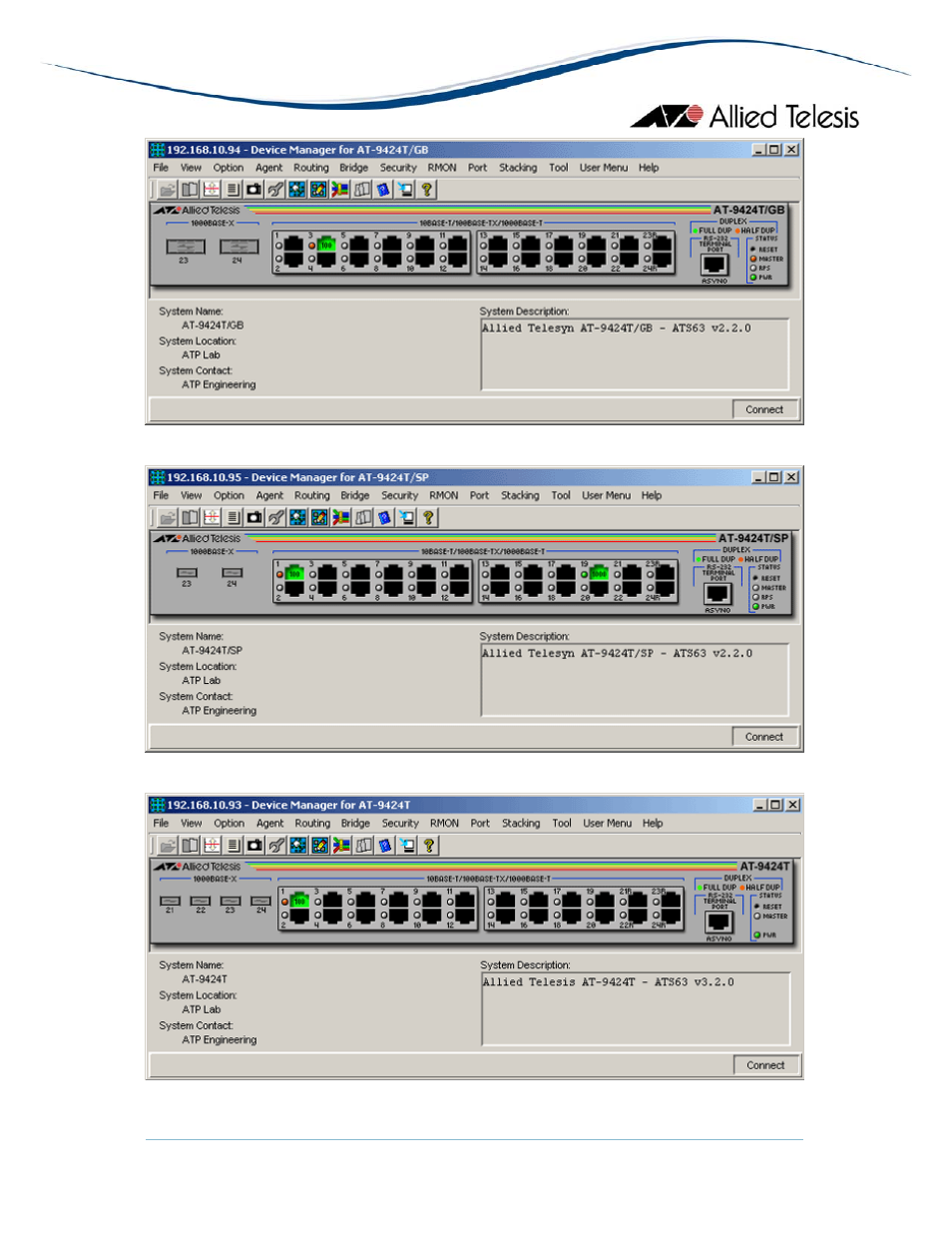Open Bridge menu in 192.168.10.95 window

(355, 495)
